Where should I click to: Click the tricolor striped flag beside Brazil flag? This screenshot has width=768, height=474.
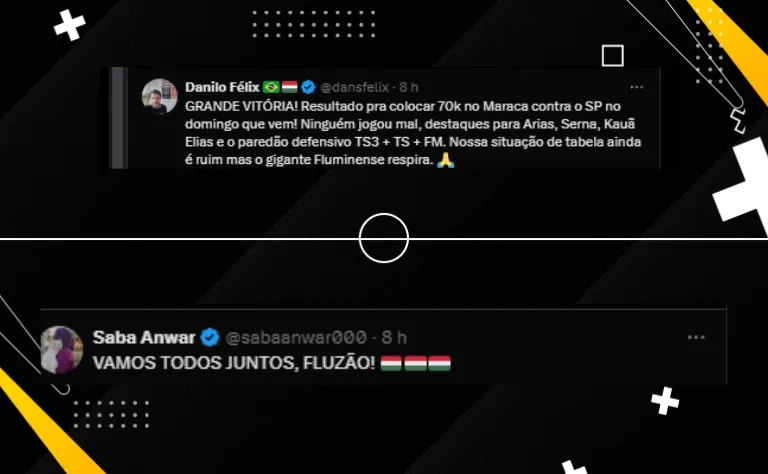[x=289, y=87]
